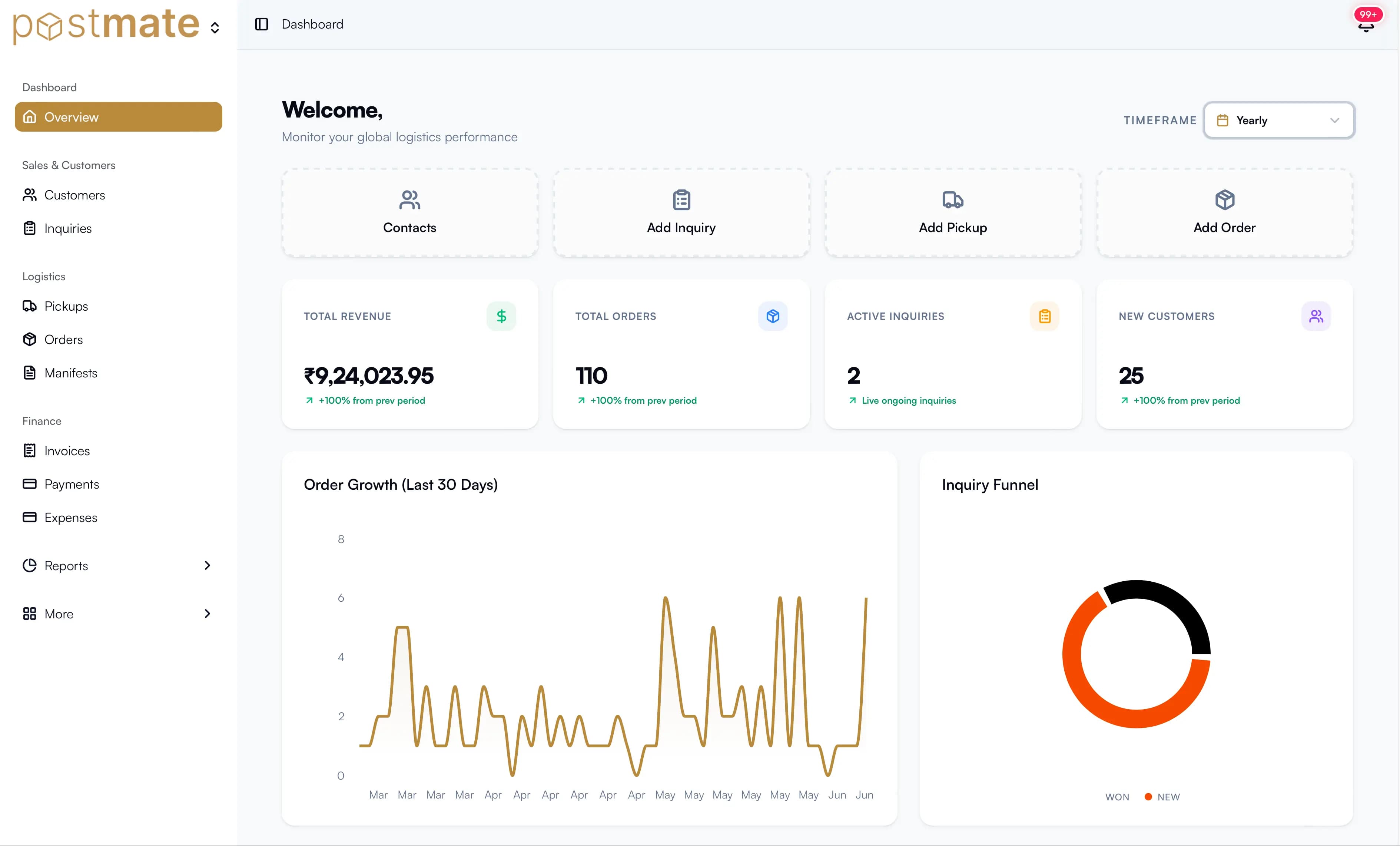
Task: Click the Manifests document icon
Action: [x=30, y=373]
